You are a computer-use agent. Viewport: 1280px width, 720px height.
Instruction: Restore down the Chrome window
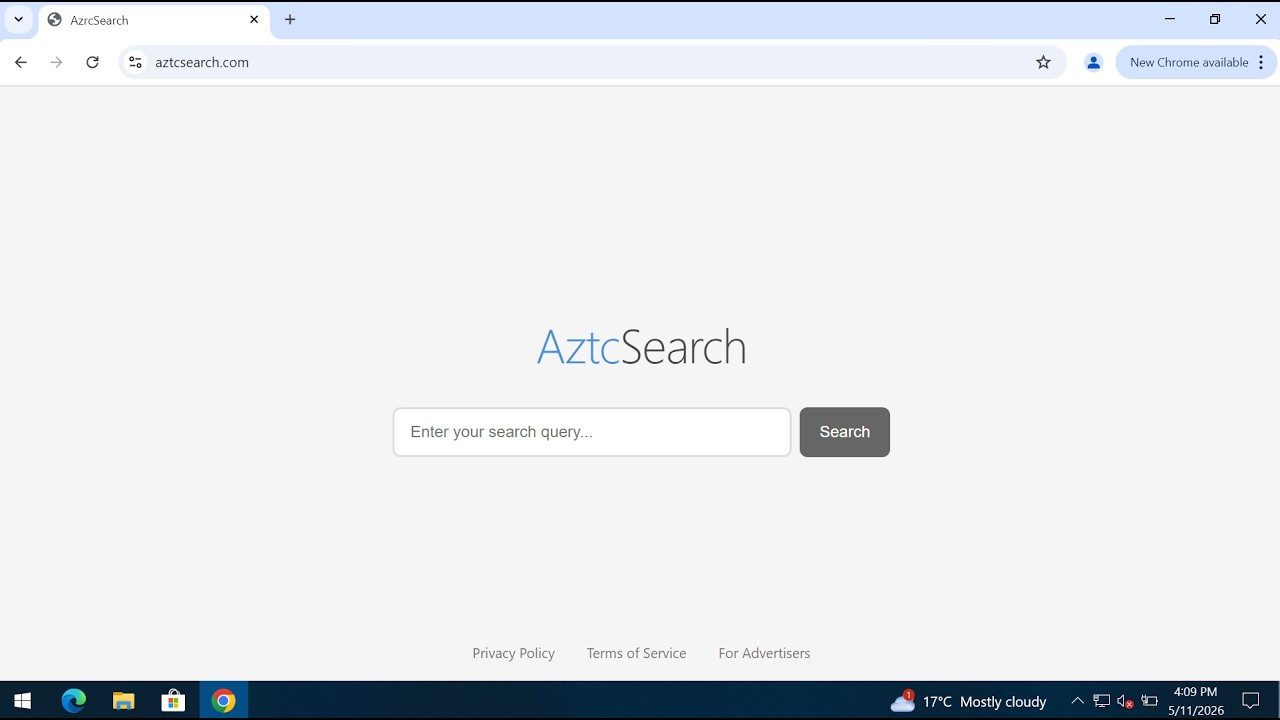1215,19
